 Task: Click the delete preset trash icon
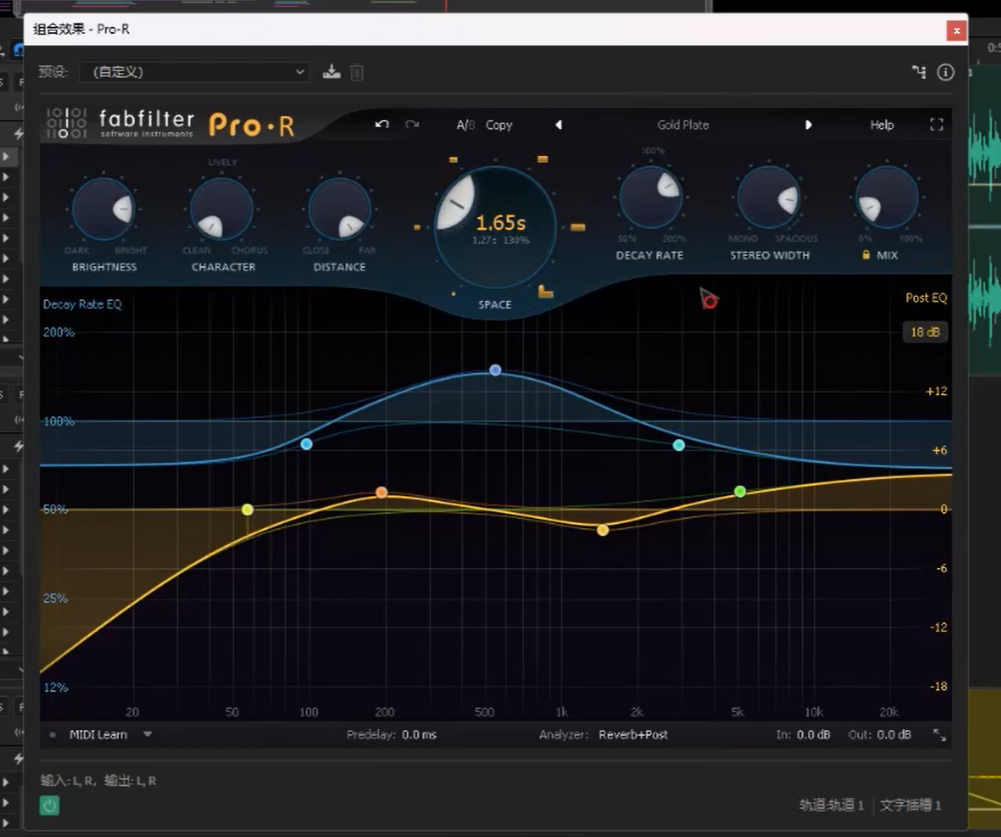[357, 72]
